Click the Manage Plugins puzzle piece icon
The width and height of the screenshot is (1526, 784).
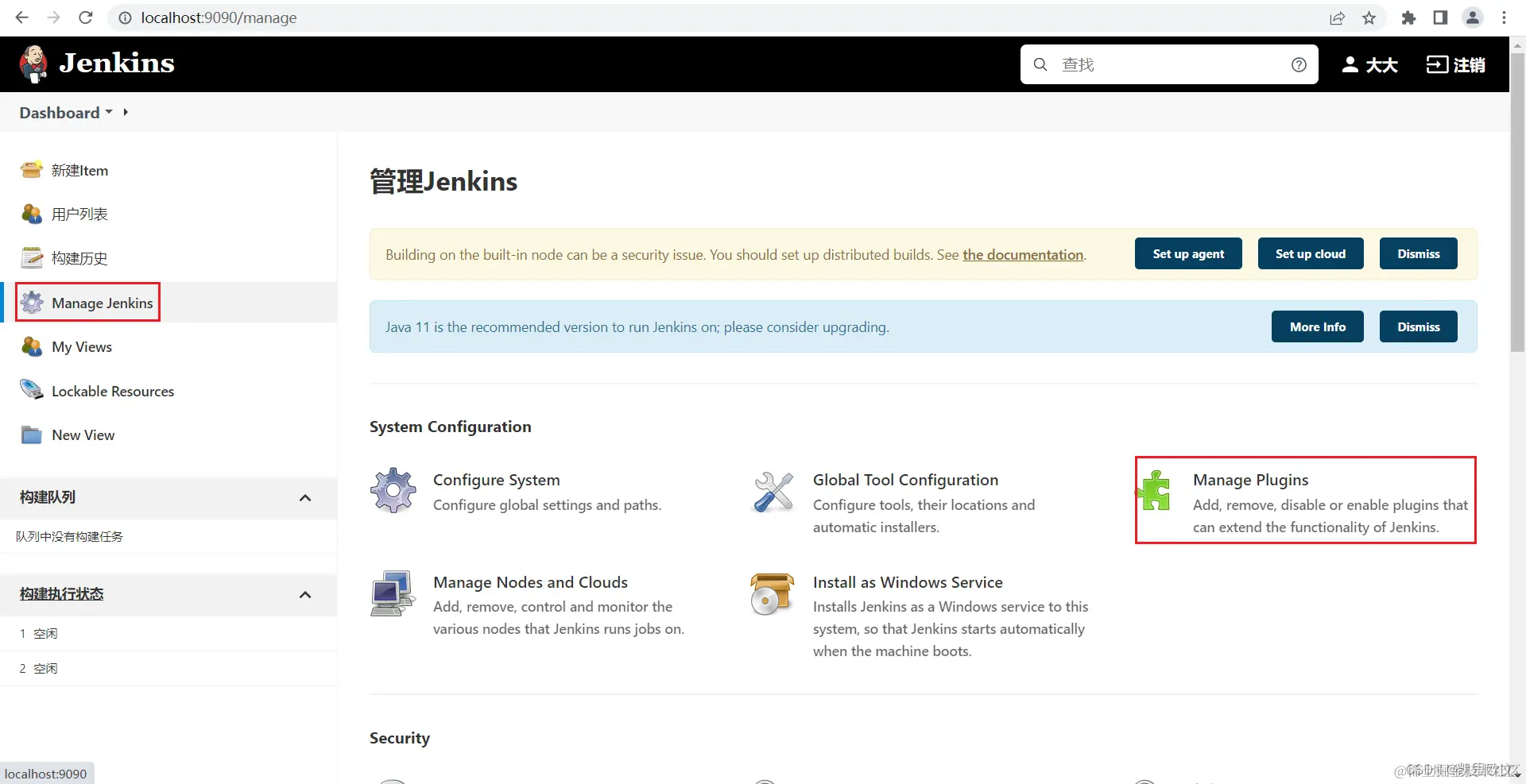(x=1154, y=490)
